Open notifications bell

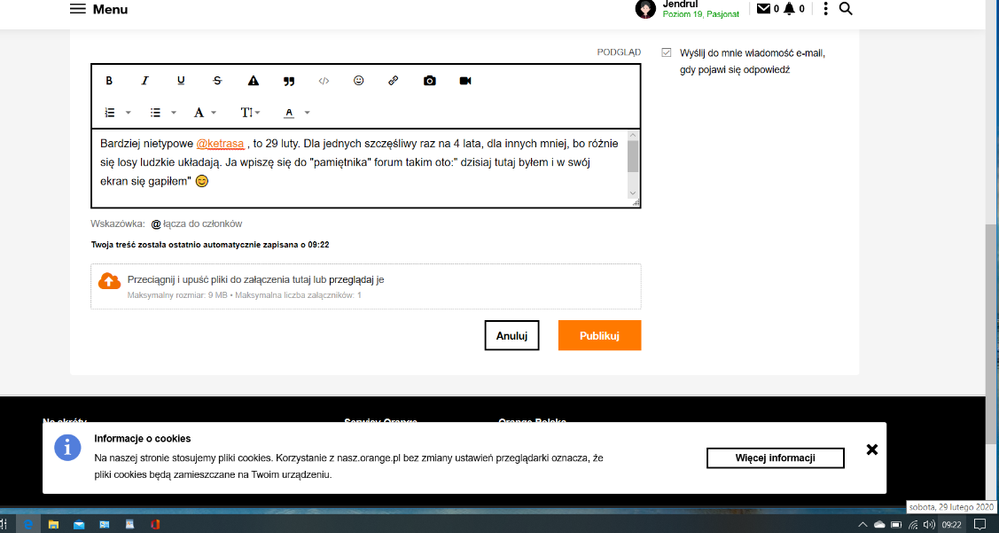pos(789,8)
